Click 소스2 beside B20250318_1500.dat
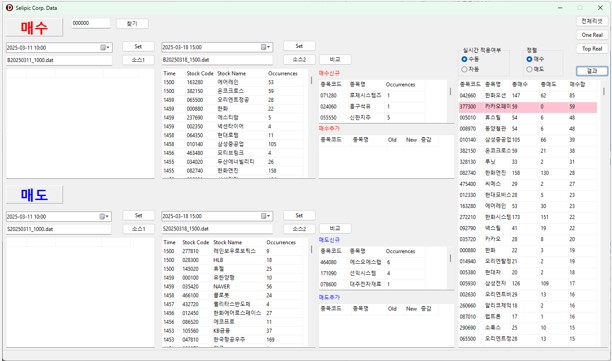 (299, 59)
